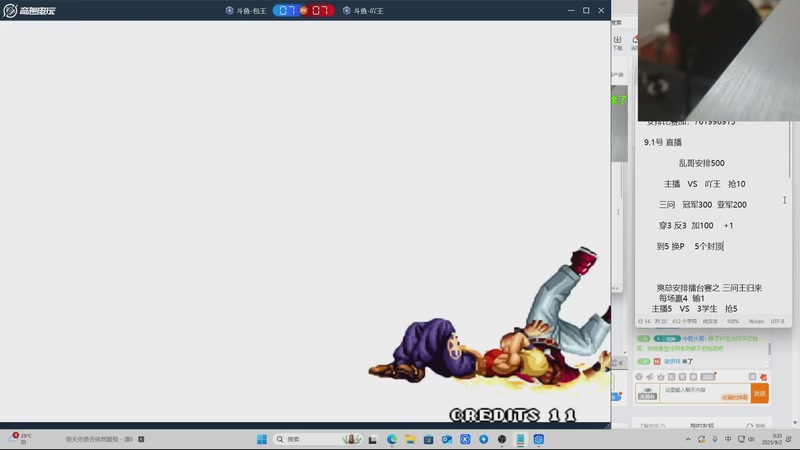Open the taskbar clock and date
This screenshot has height=450, width=800.
click(774, 439)
